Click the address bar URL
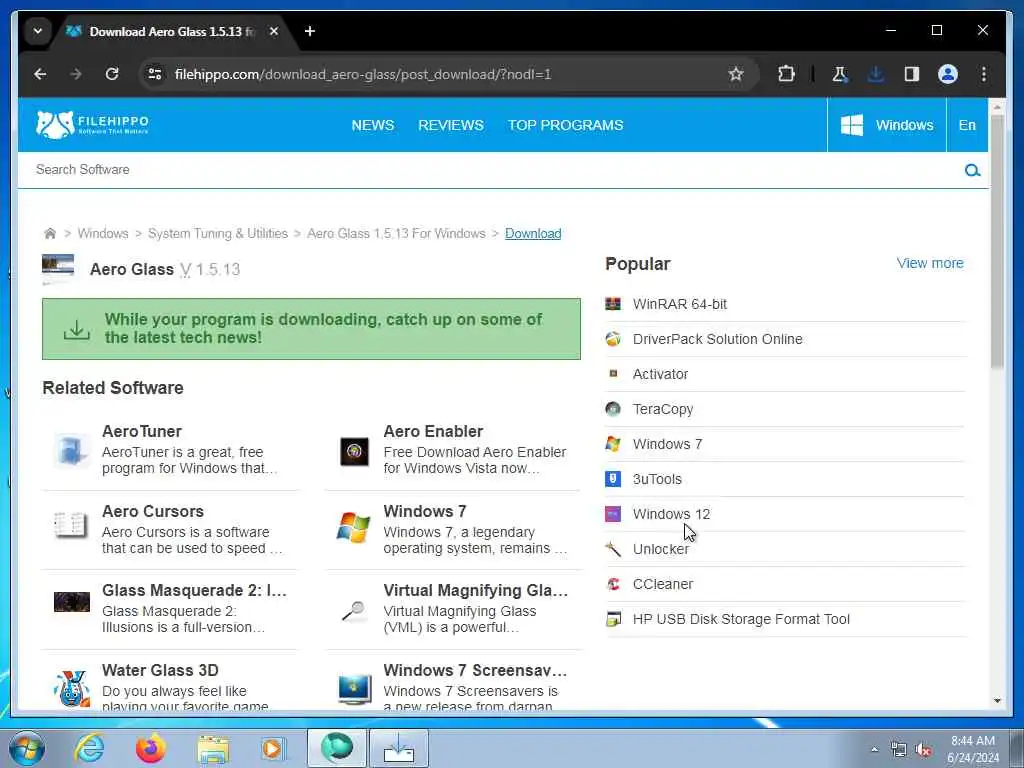This screenshot has height=768, width=1024. pos(363,74)
